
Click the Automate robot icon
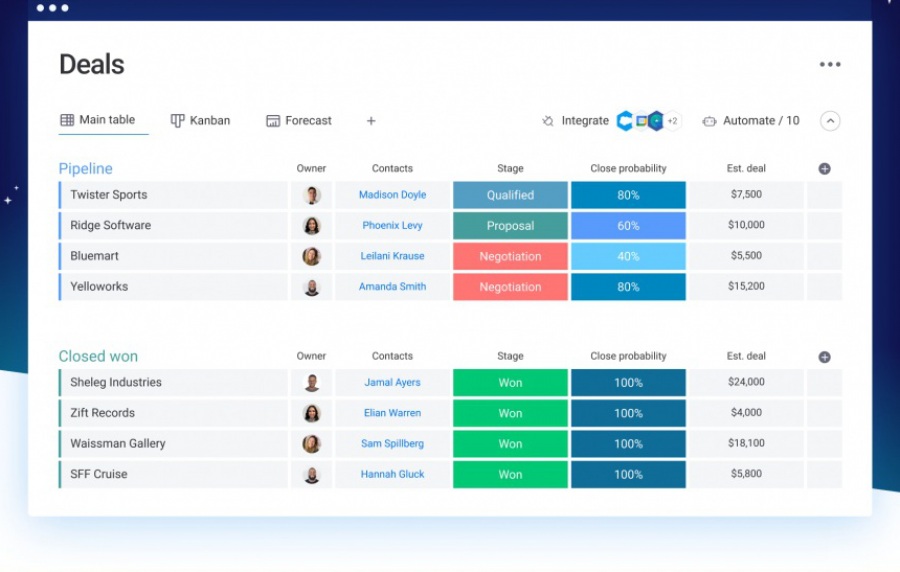tap(709, 121)
